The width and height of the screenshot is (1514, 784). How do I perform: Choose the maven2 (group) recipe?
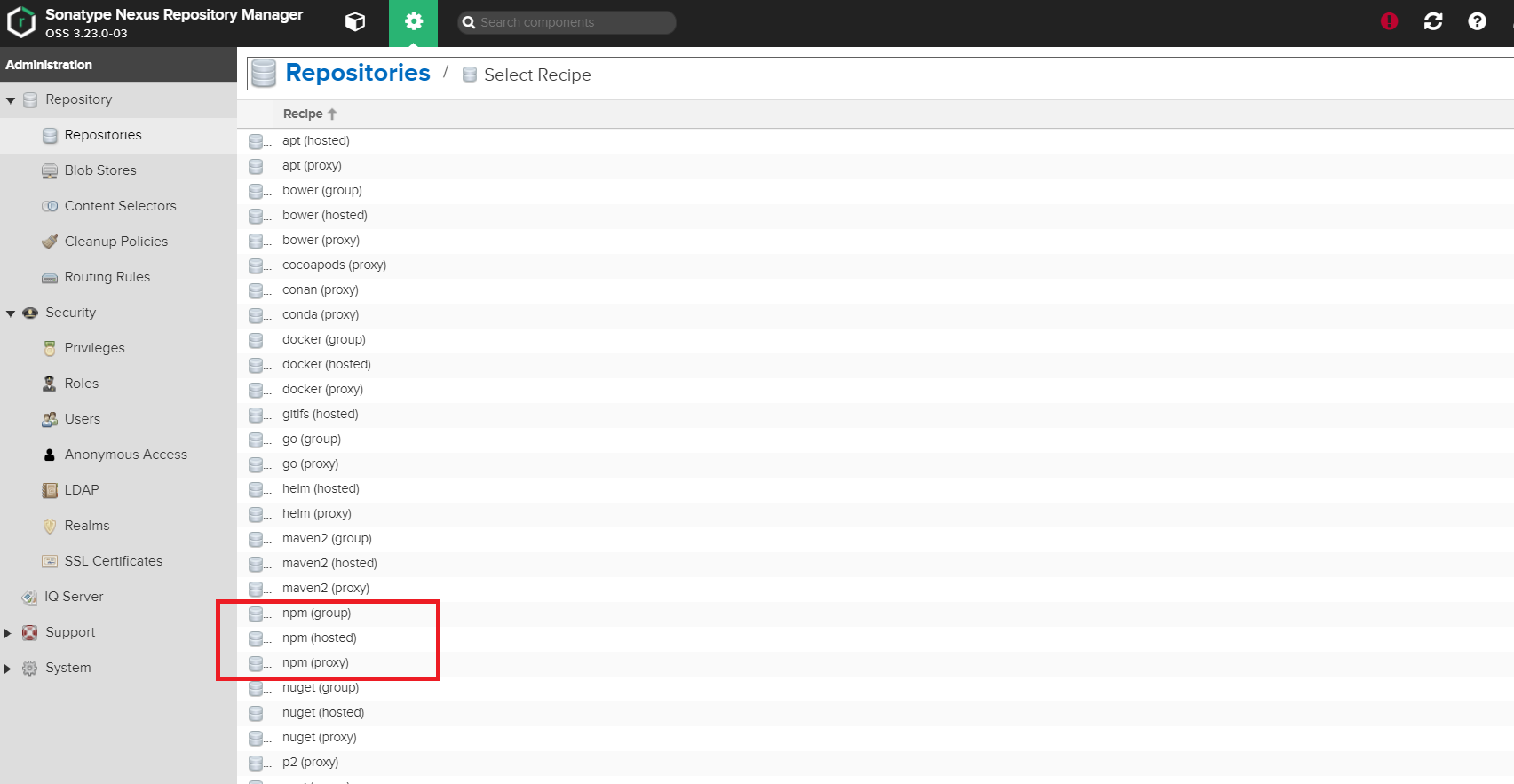pyautogui.click(x=327, y=538)
